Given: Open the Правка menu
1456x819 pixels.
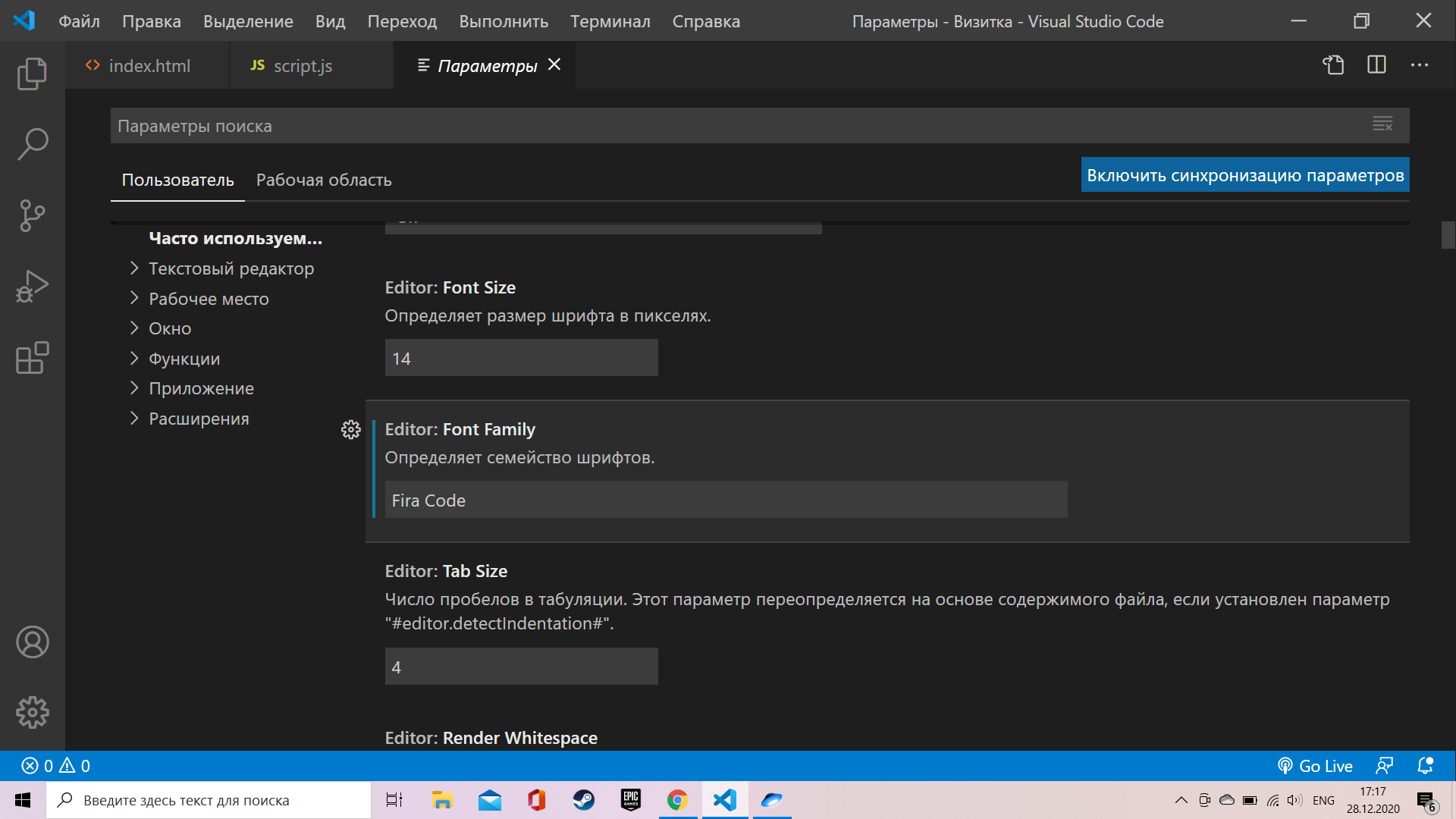Looking at the screenshot, I should [152, 21].
